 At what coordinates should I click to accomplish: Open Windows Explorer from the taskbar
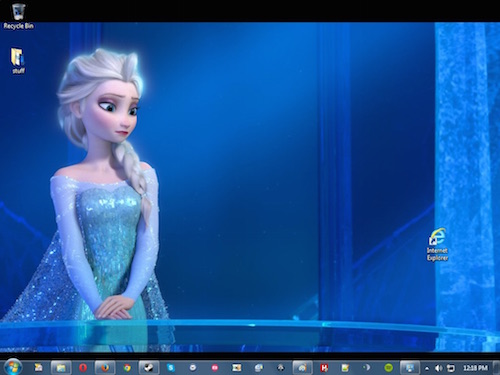[61, 368]
